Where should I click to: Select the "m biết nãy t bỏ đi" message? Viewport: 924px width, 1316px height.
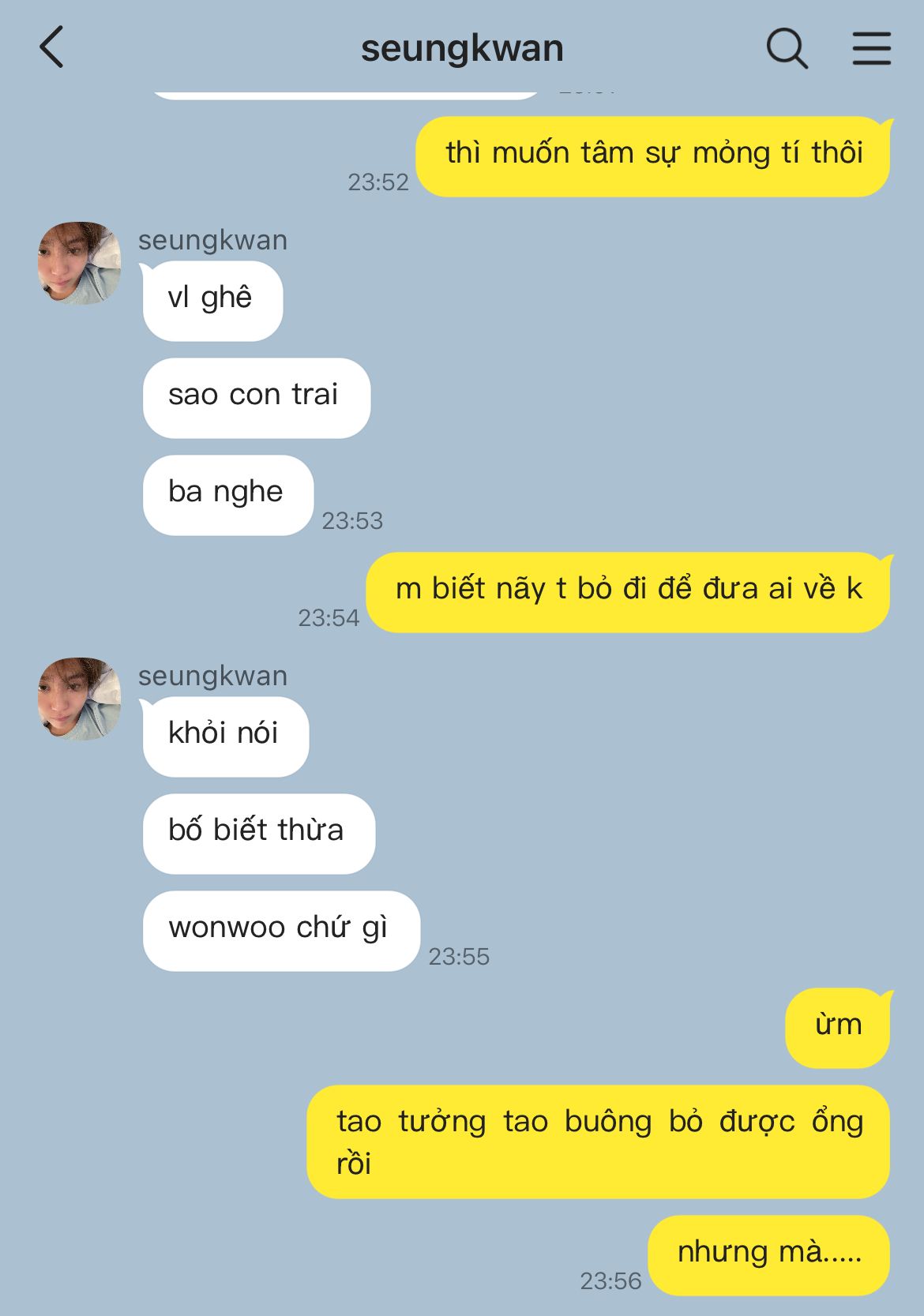point(629,592)
